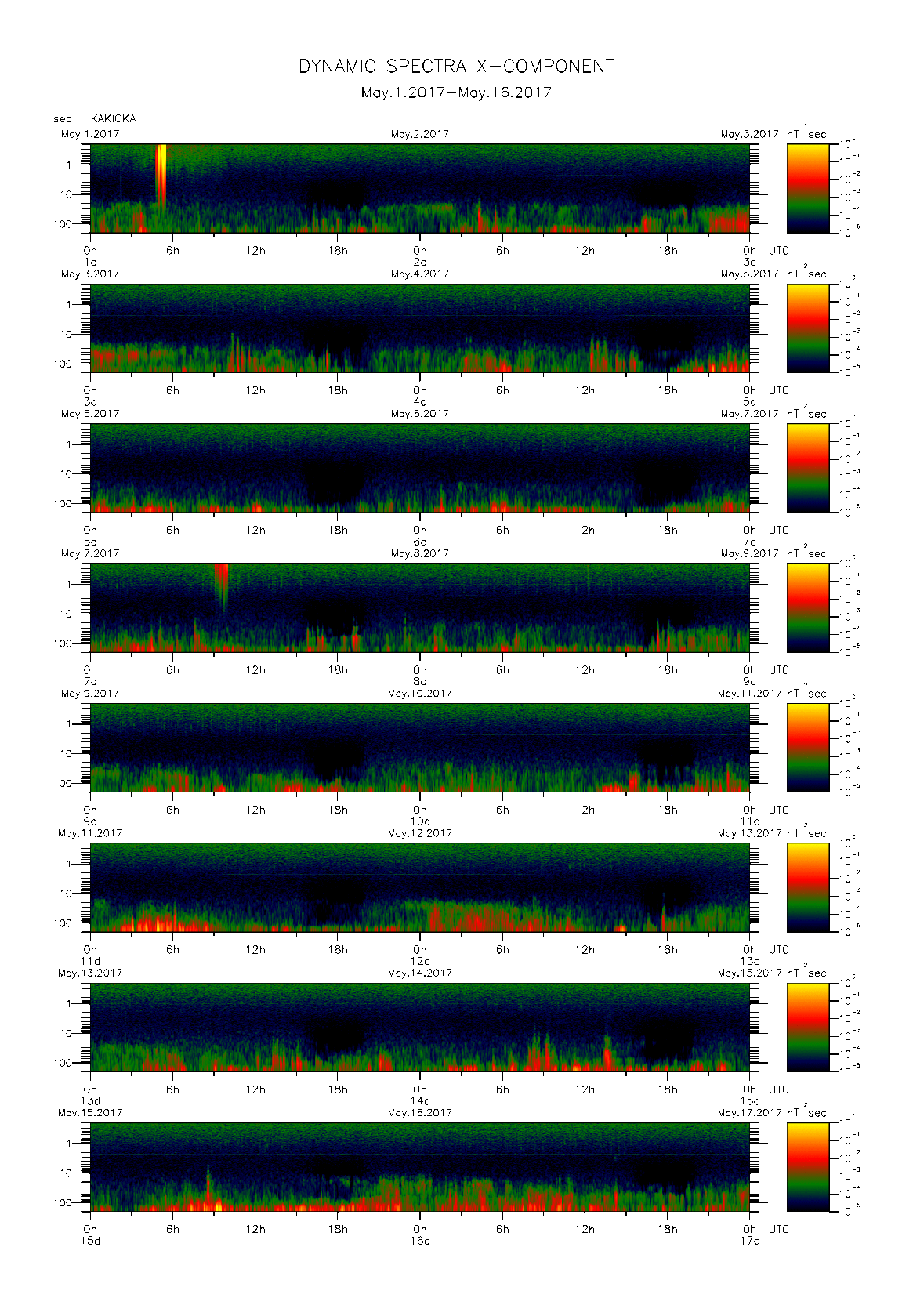Click the "UTC" label below the May 1–3 panel
Screen dimensions: 913x1316
(x=778, y=251)
